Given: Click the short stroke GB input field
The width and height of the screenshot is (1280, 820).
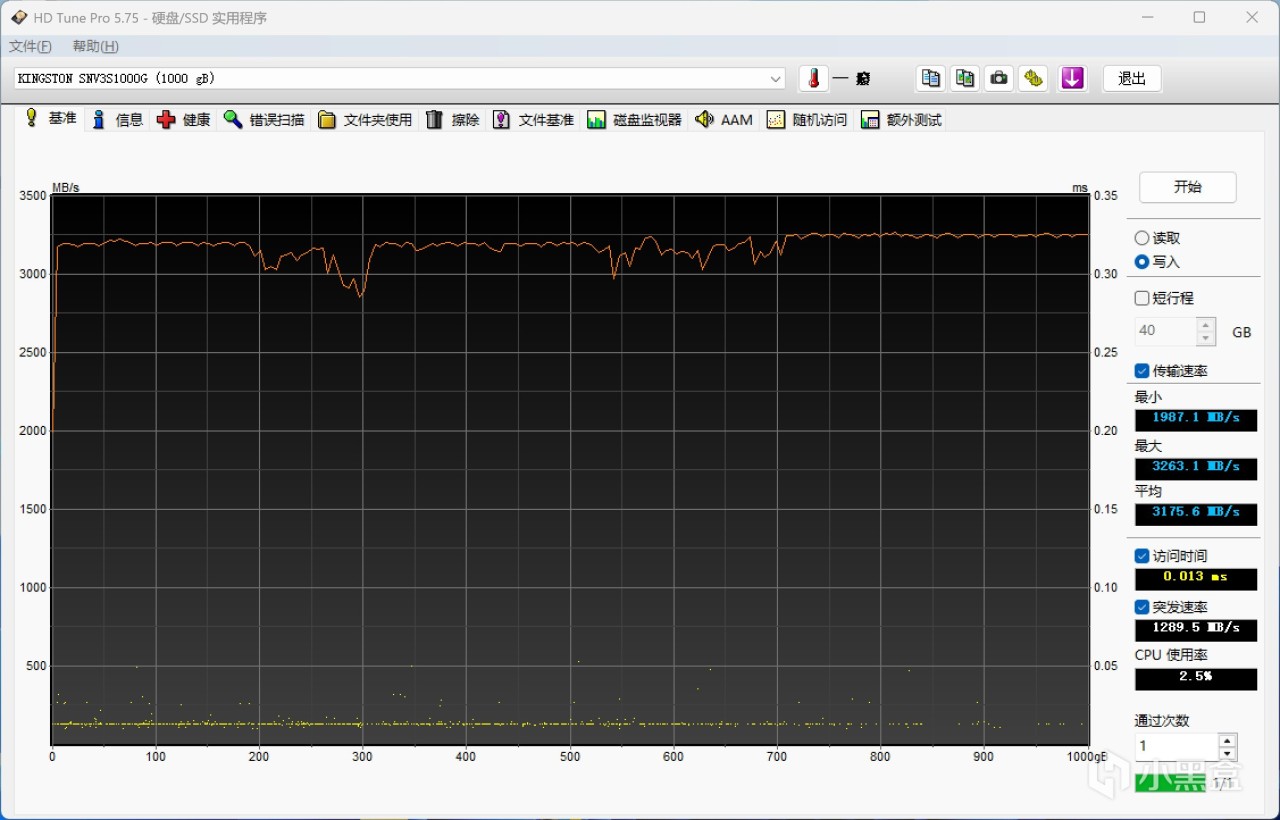Looking at the screenshot, I should (x=1166, y=331).
